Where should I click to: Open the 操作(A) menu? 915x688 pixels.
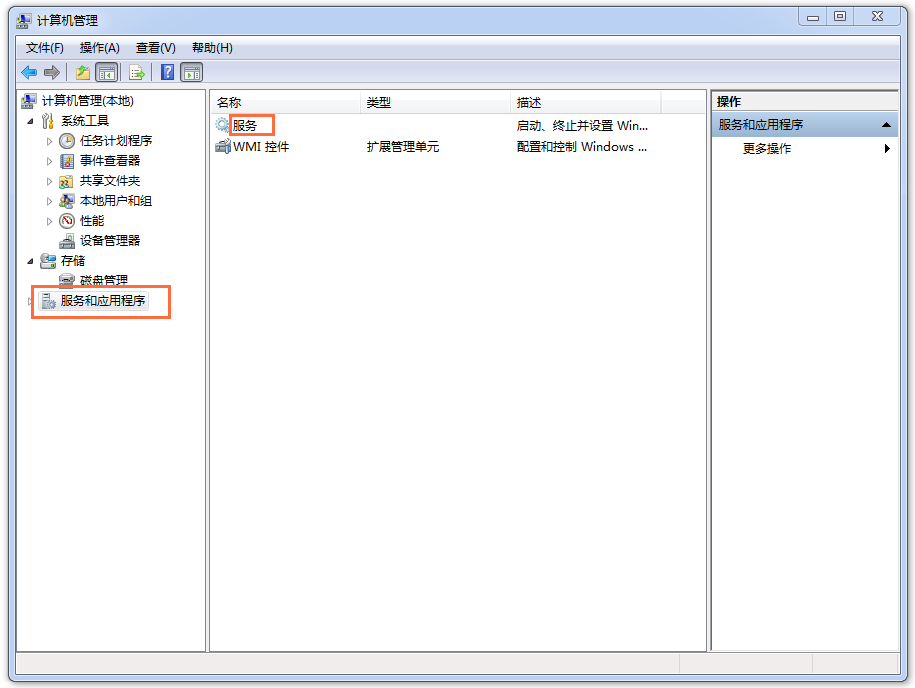pyautogui.click(x=99, y=48)
